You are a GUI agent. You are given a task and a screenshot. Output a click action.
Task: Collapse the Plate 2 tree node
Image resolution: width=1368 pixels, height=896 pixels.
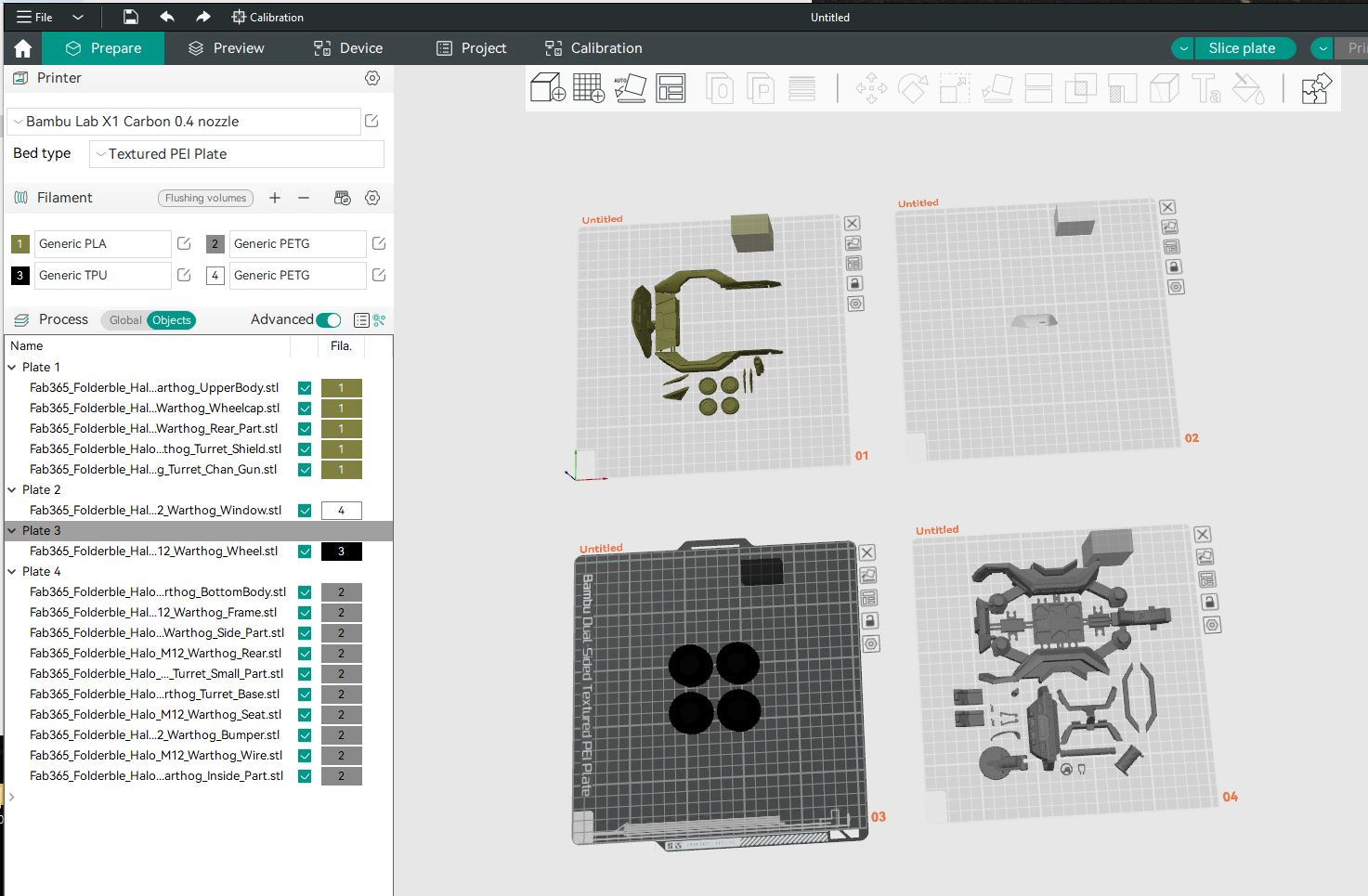pos(12,490)
